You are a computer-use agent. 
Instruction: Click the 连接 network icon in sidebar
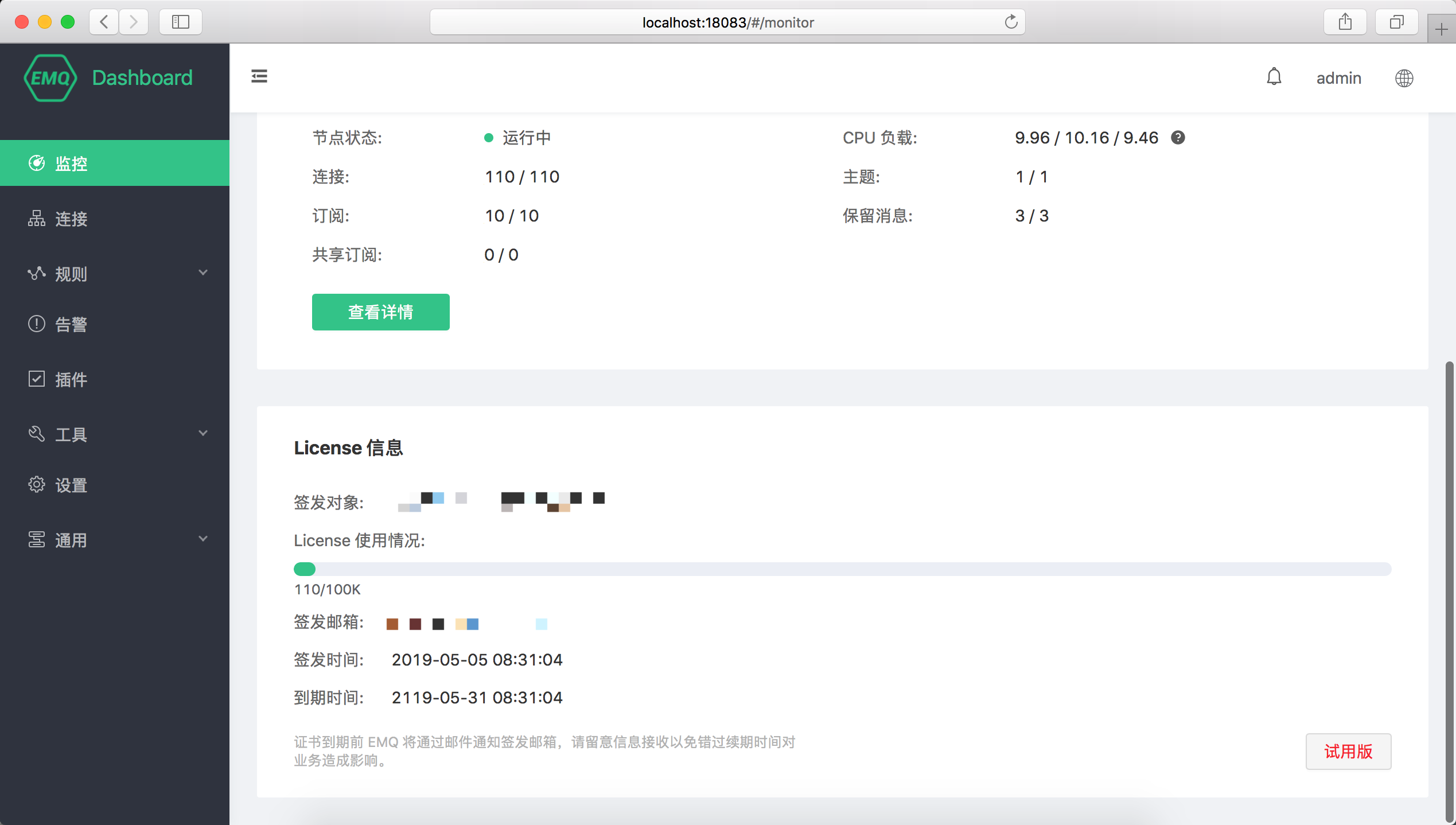click(37, 218)
